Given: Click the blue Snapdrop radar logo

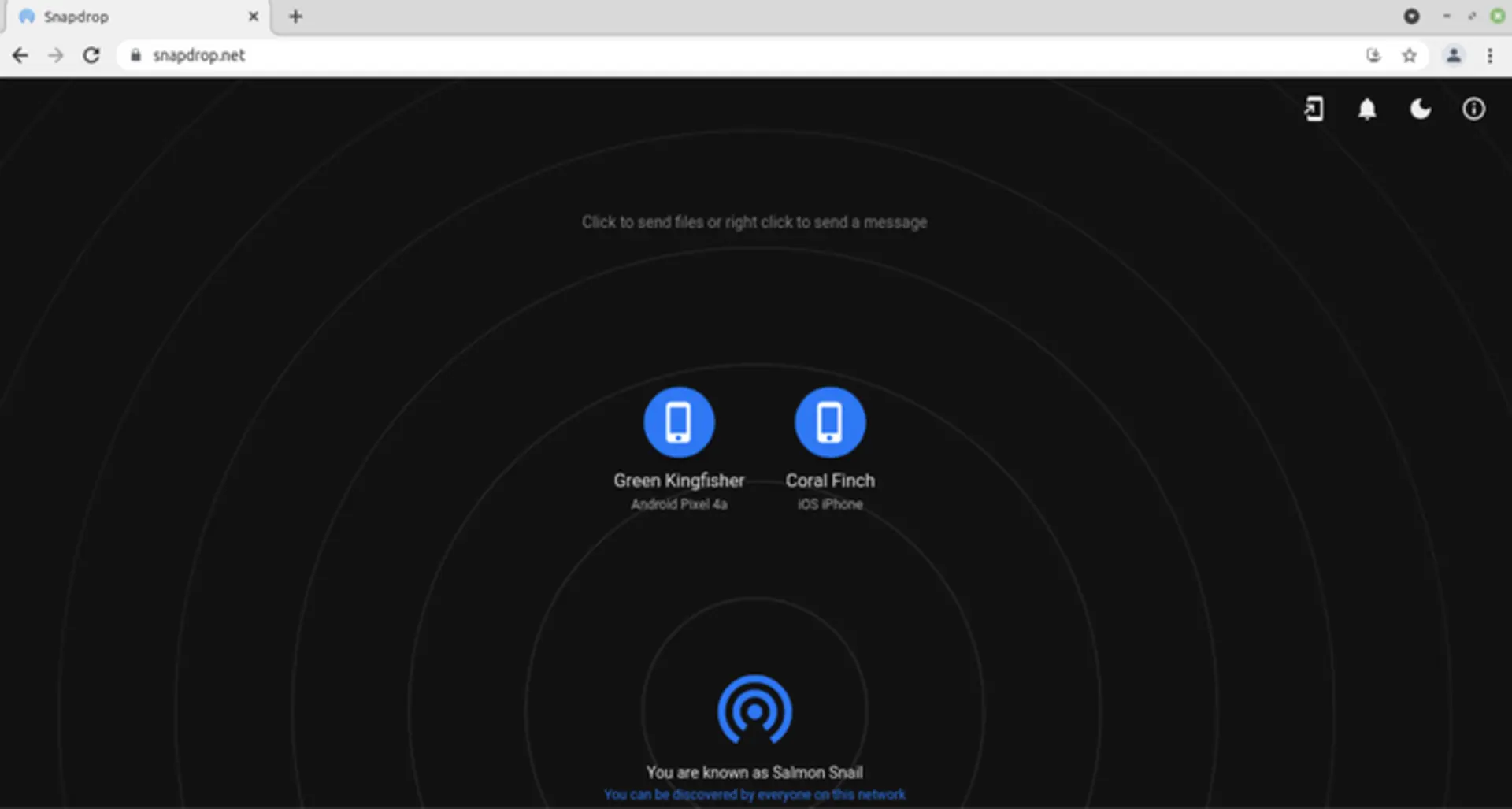Looking at the screenshot, I should click(754, 710).
